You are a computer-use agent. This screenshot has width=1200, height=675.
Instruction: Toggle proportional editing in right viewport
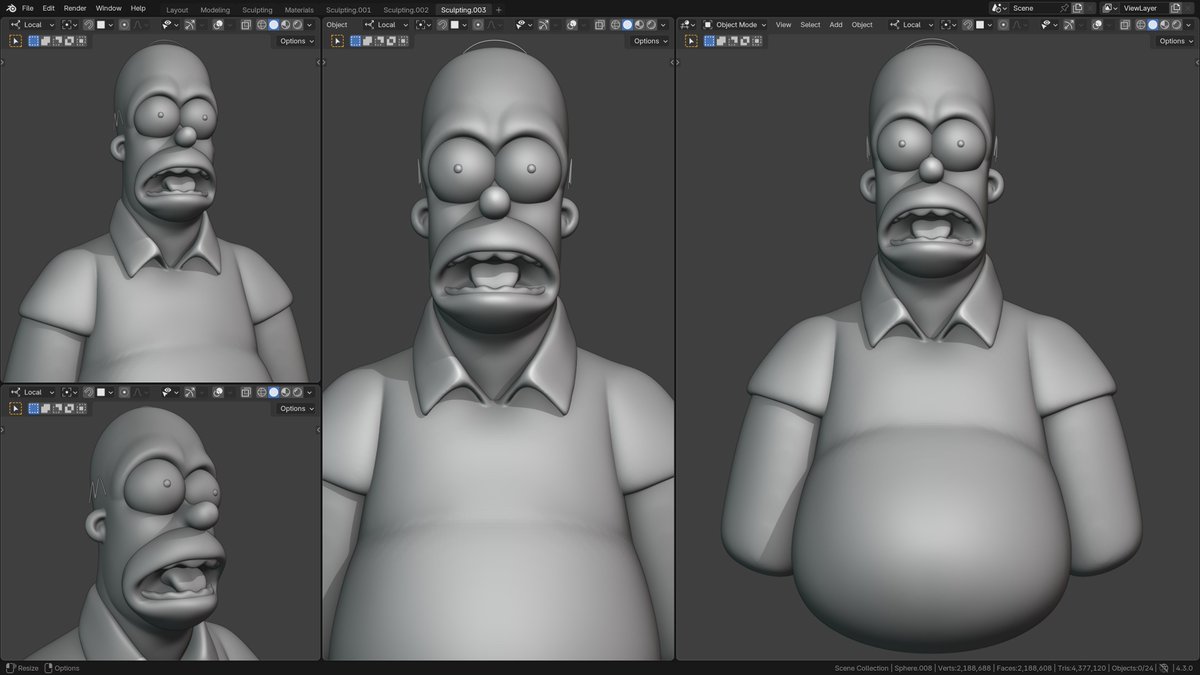click(x=1003, y=24)
